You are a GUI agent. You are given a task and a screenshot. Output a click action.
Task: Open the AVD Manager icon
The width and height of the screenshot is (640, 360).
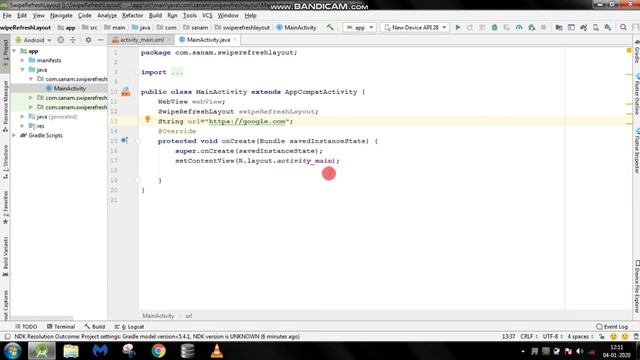coord(596,27)
